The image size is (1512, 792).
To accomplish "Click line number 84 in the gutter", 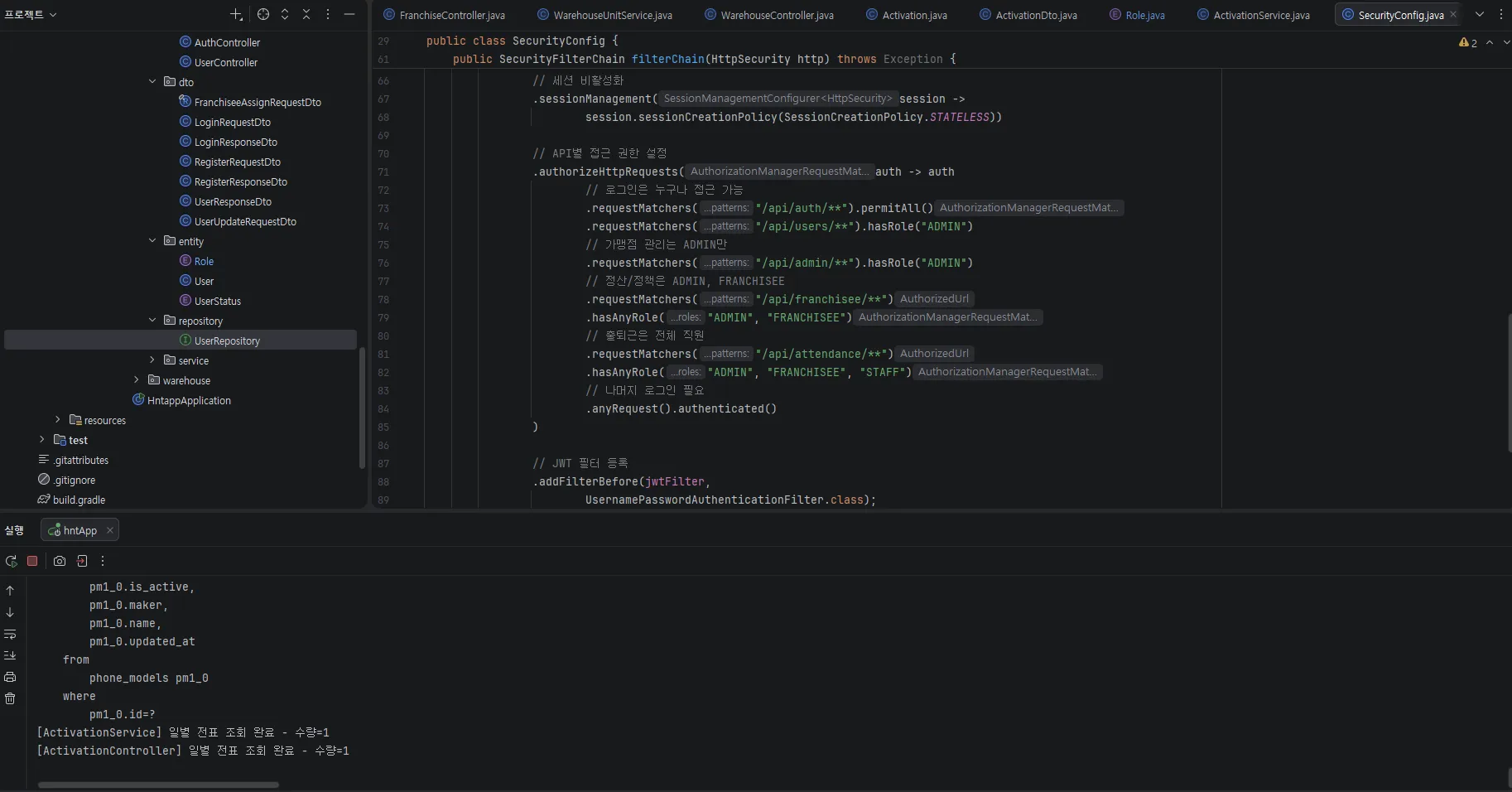I will (x=383, y=408).
